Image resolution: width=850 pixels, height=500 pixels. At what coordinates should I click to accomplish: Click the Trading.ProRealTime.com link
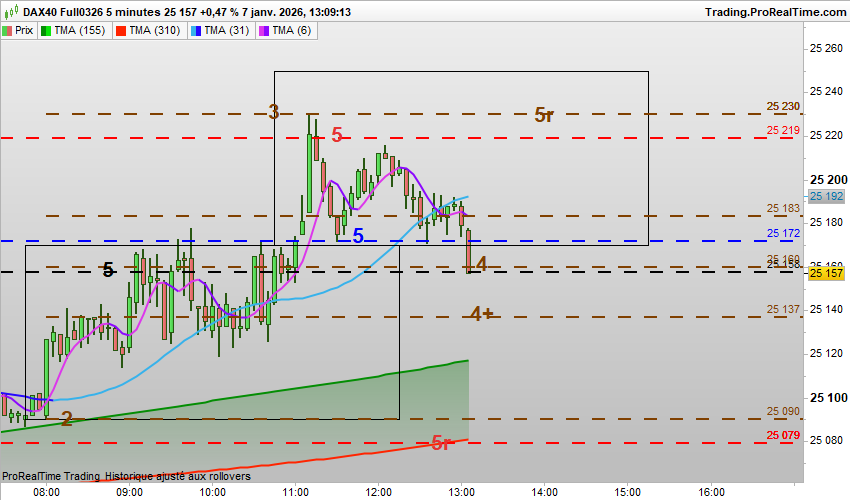click(x=775, y=12)
